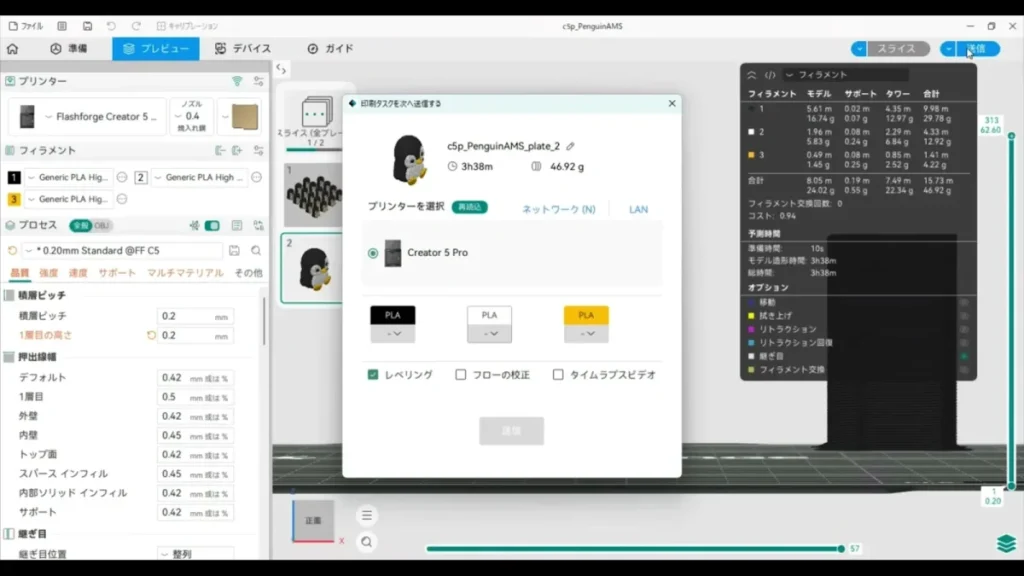Uncheck the レベリング checkbox
This screenshot has height=576, width=1024.
tap(373, 375)
